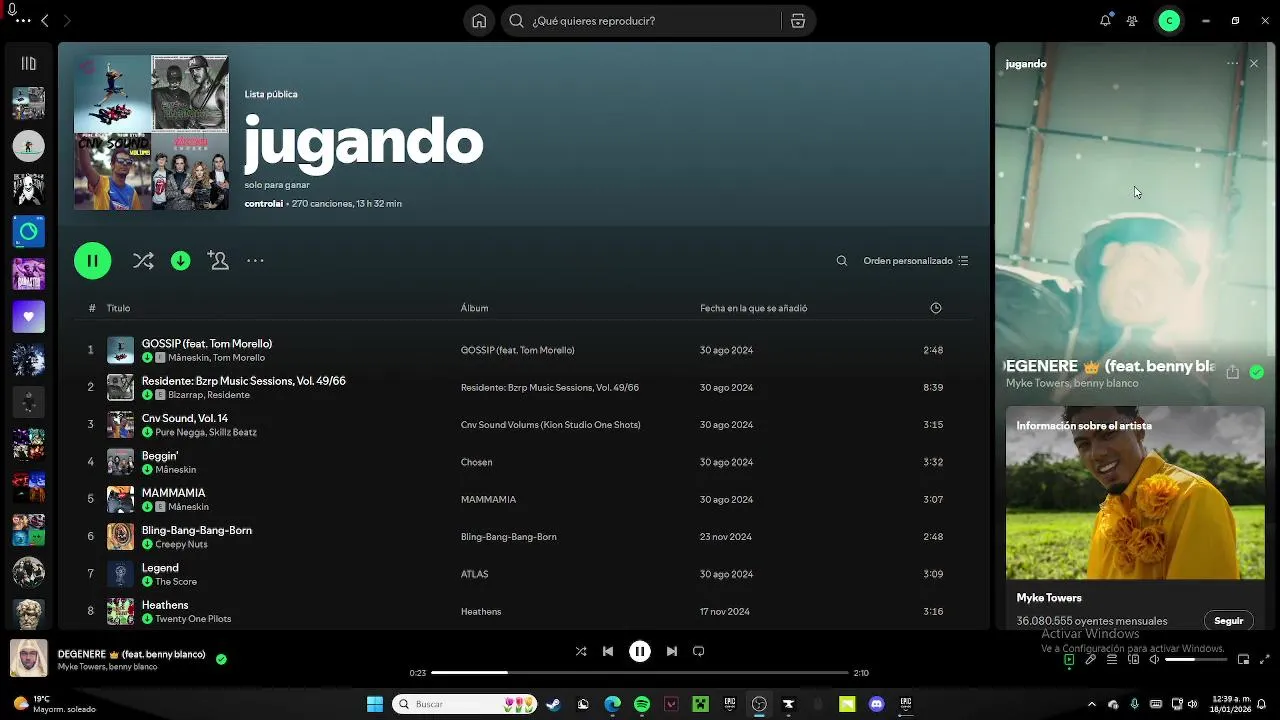Mute the Spotify volume speaker

click(x=1154, y=660)
